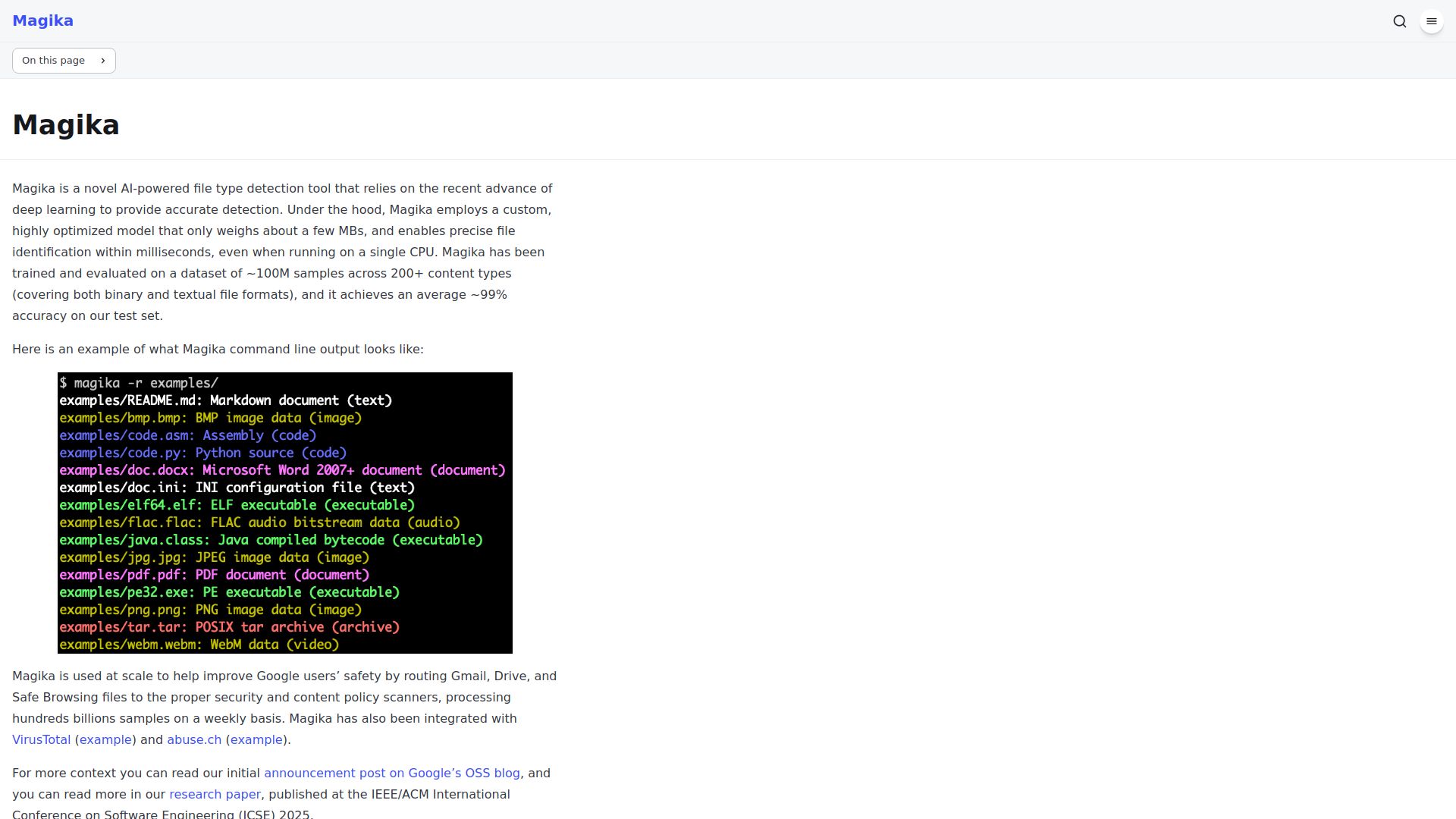Open announcement post on Google's OSS blog
This screenshot has height=819, width=1456.
[x=392, y=773]
